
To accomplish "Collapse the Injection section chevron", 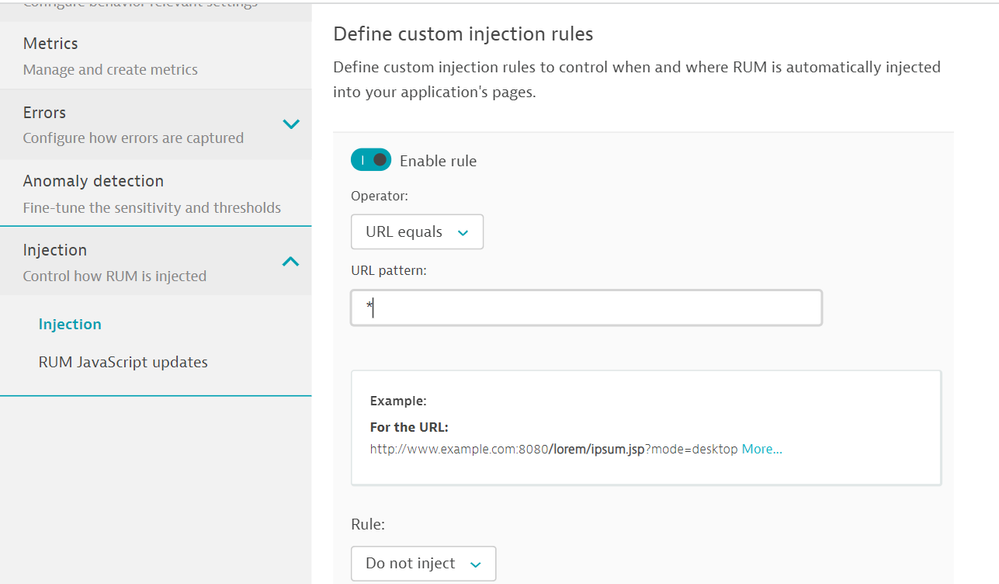I will tap(291, 262).
